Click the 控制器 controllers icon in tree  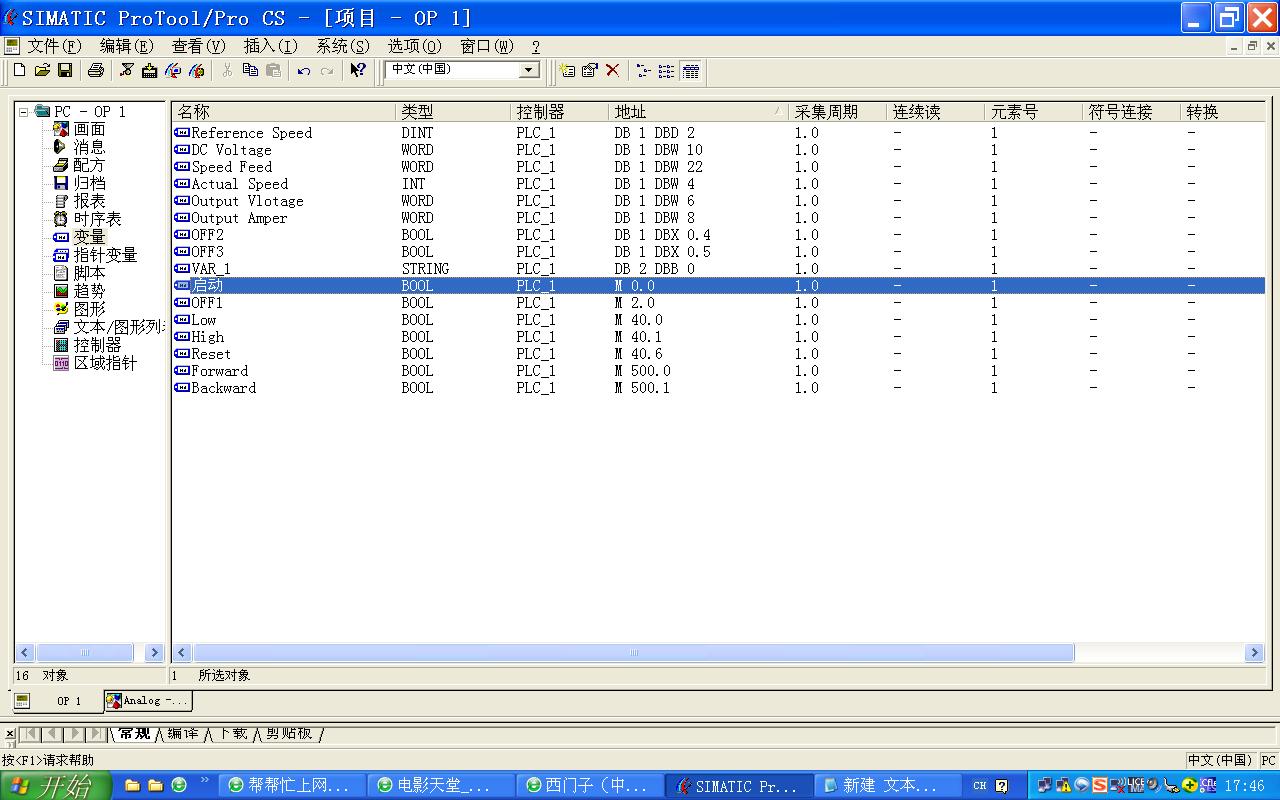[61, 345]
